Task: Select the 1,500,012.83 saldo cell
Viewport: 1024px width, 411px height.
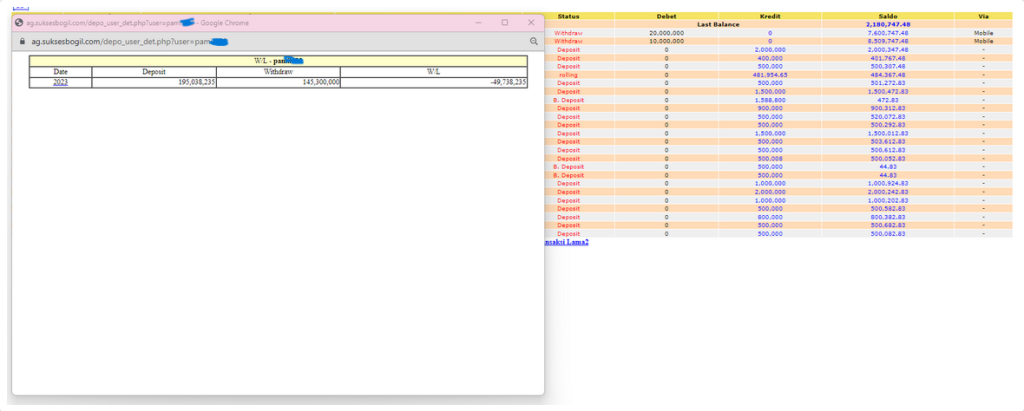Action: (888, 133)
